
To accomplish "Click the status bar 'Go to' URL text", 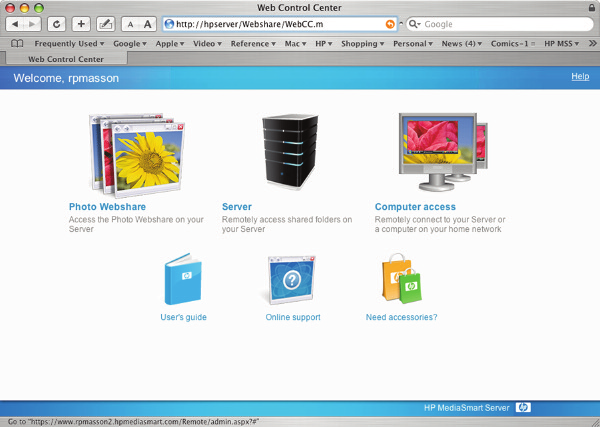I will 133,422.
